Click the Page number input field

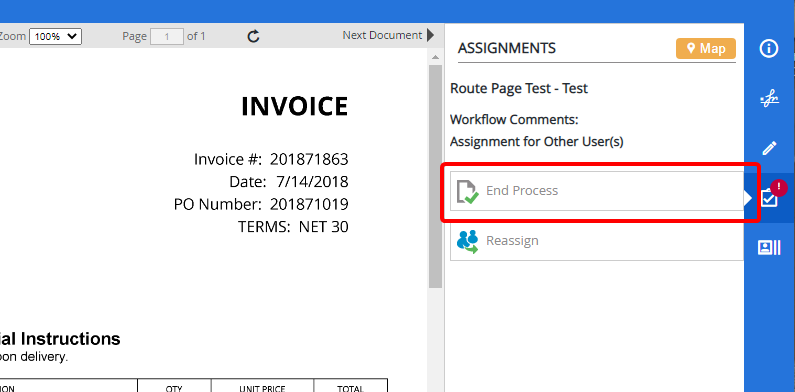167,37
